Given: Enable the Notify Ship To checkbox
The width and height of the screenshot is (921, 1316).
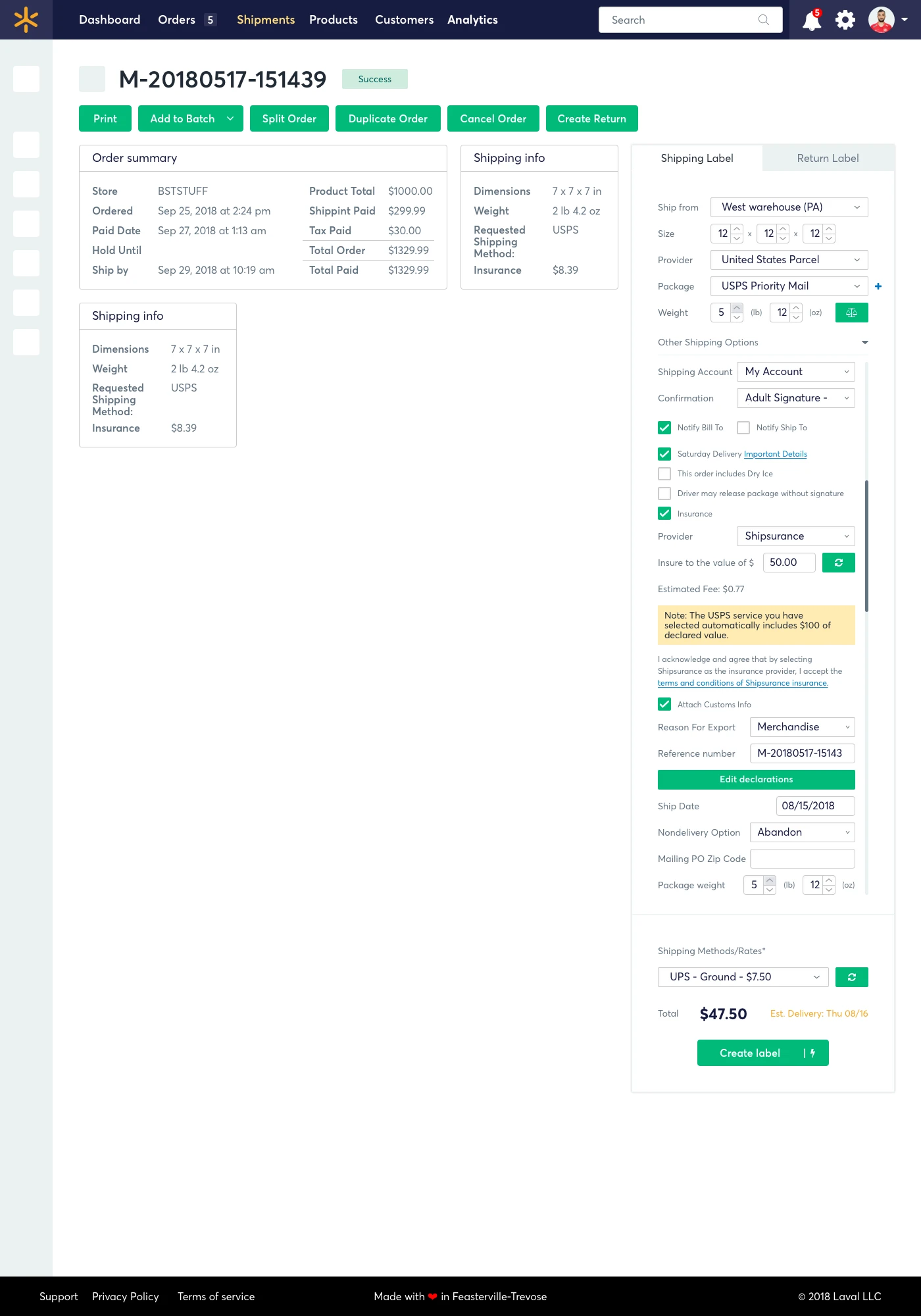Looking at the screenshot, I should pyautogui.click(x=743, y=428).
